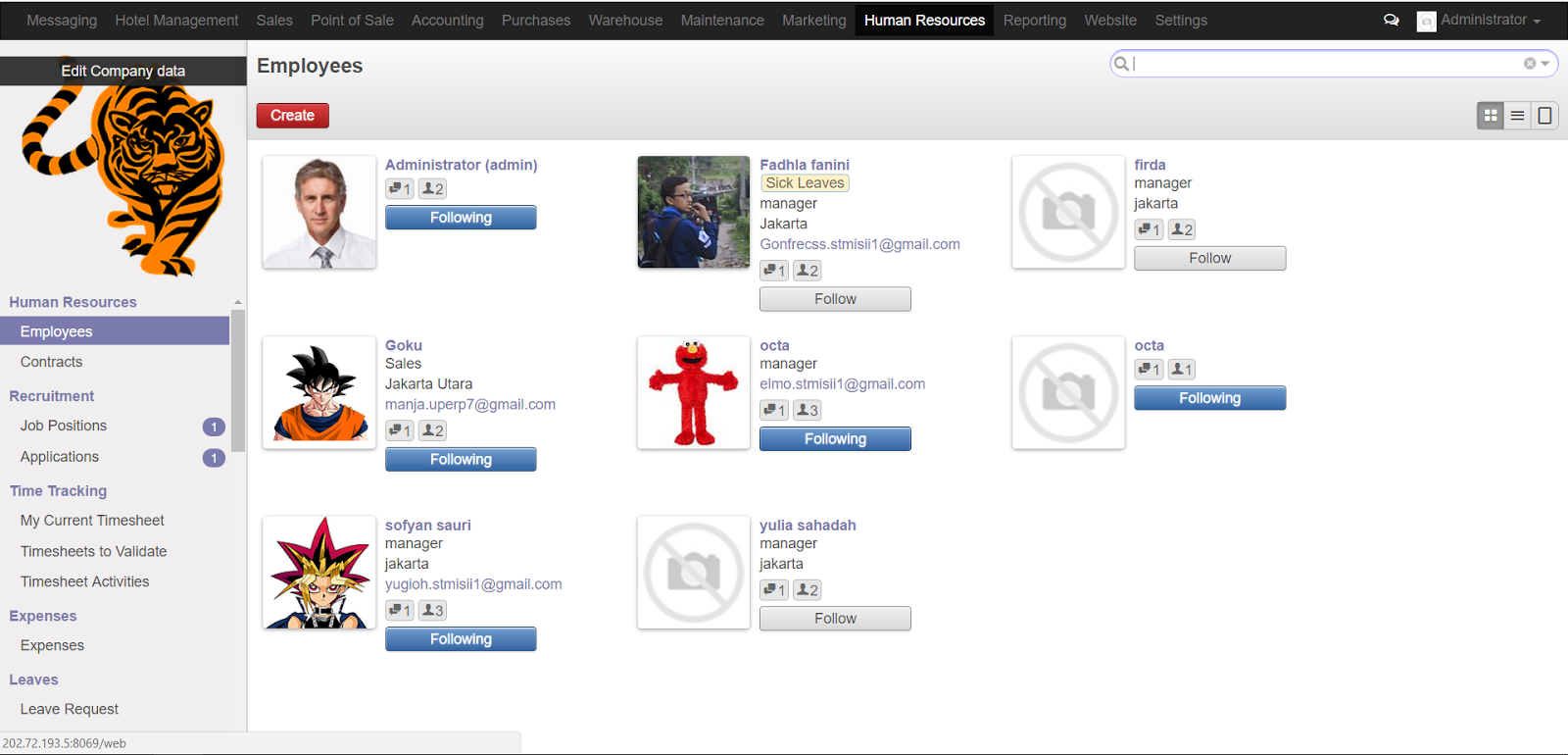Open Goku's profile photo
This screenshot has height=755, width=1568.
(319, 393)
